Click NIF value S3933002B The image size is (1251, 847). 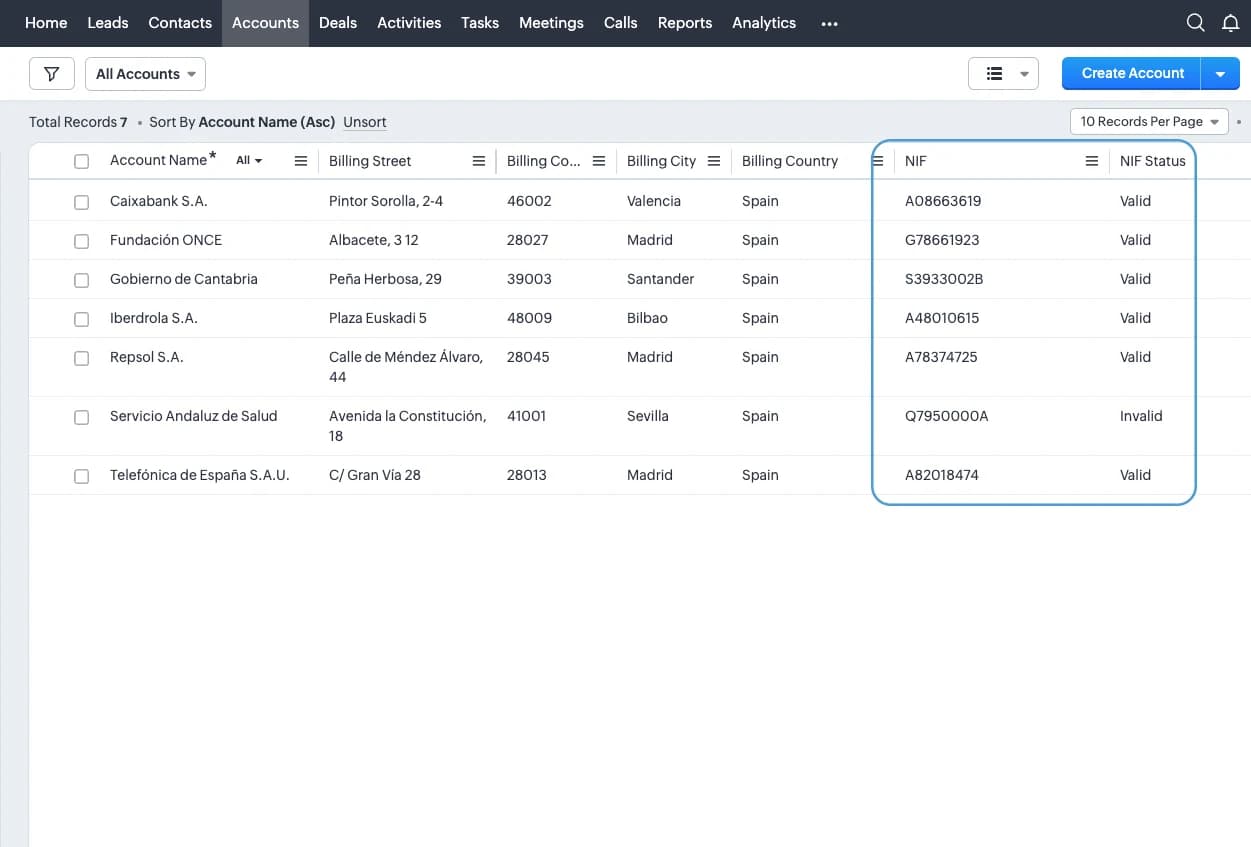944,279
